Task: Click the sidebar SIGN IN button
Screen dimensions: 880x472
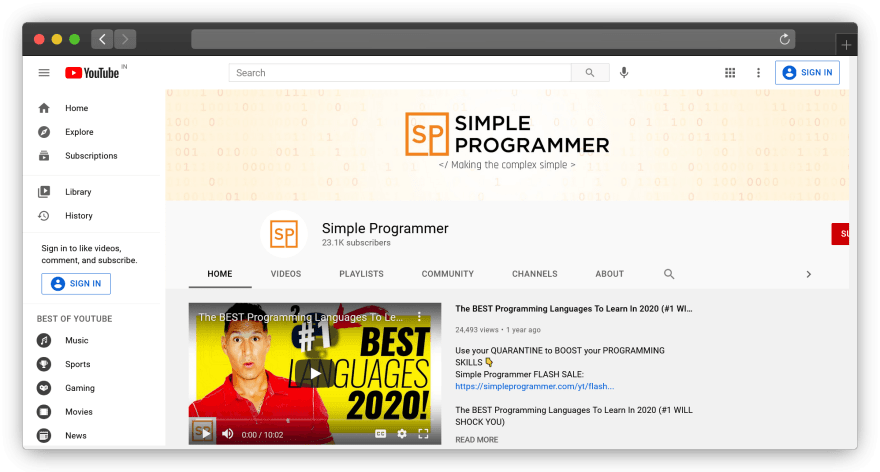Action: coord(76,283)
